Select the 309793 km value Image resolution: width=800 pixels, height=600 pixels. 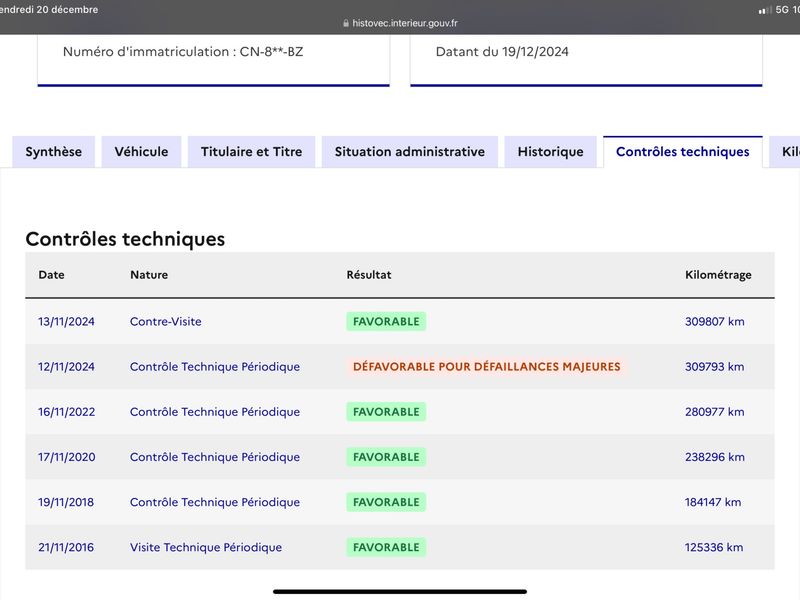tap(714, 366)
